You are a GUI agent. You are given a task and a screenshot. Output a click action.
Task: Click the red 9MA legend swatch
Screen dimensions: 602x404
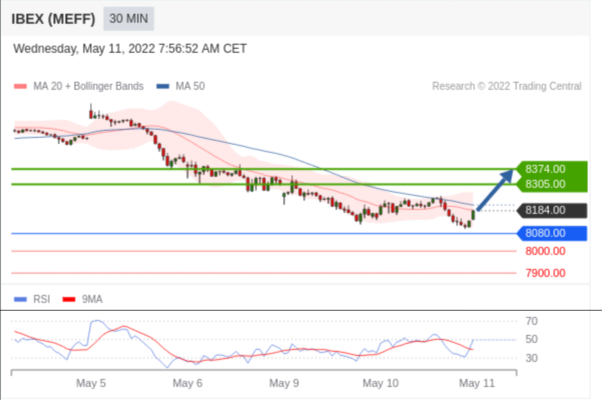69,299
